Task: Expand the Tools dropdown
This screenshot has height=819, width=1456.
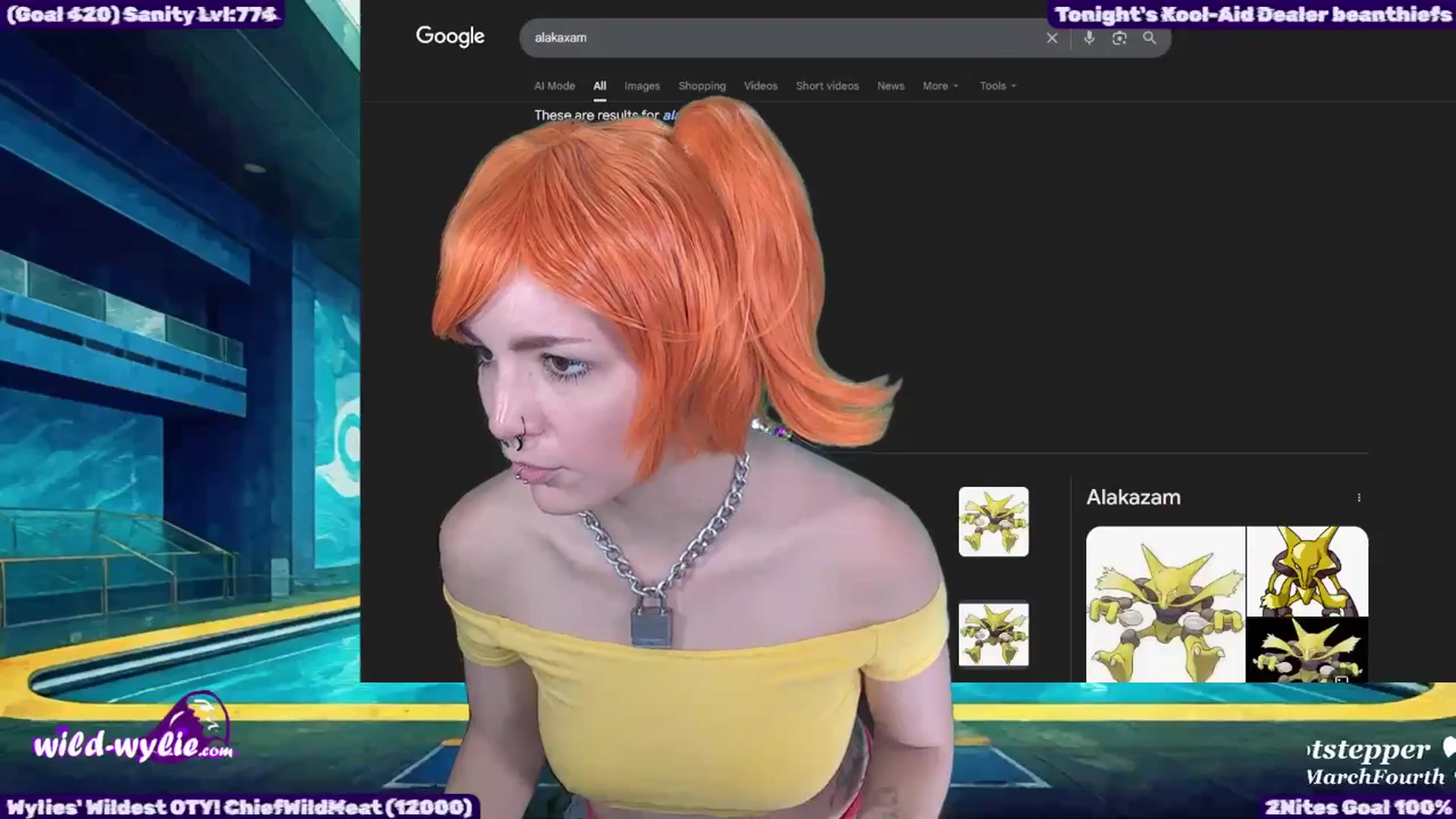Action: [x=997, y=86]
